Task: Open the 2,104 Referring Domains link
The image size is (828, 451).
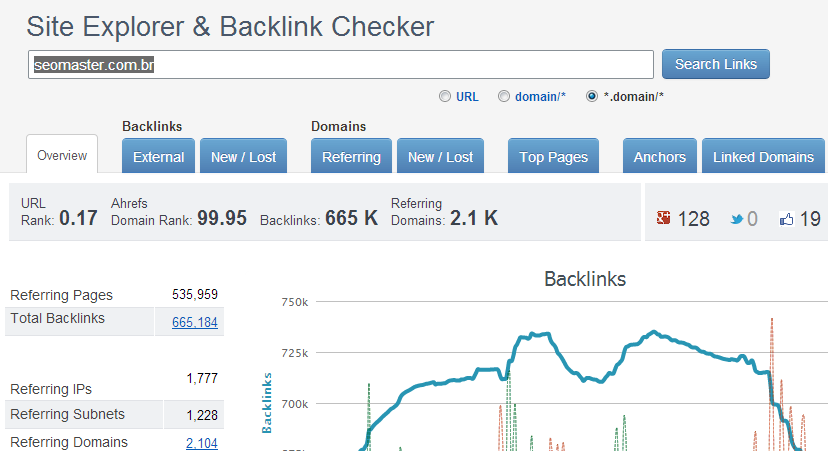Action: (x=202, y=443)
